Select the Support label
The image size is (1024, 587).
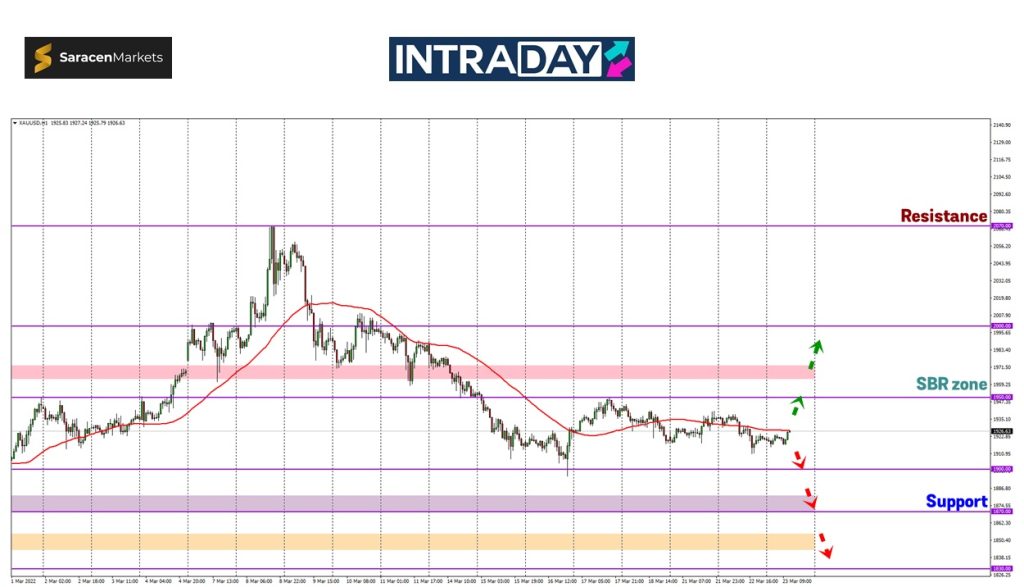(x=956, y=501)
